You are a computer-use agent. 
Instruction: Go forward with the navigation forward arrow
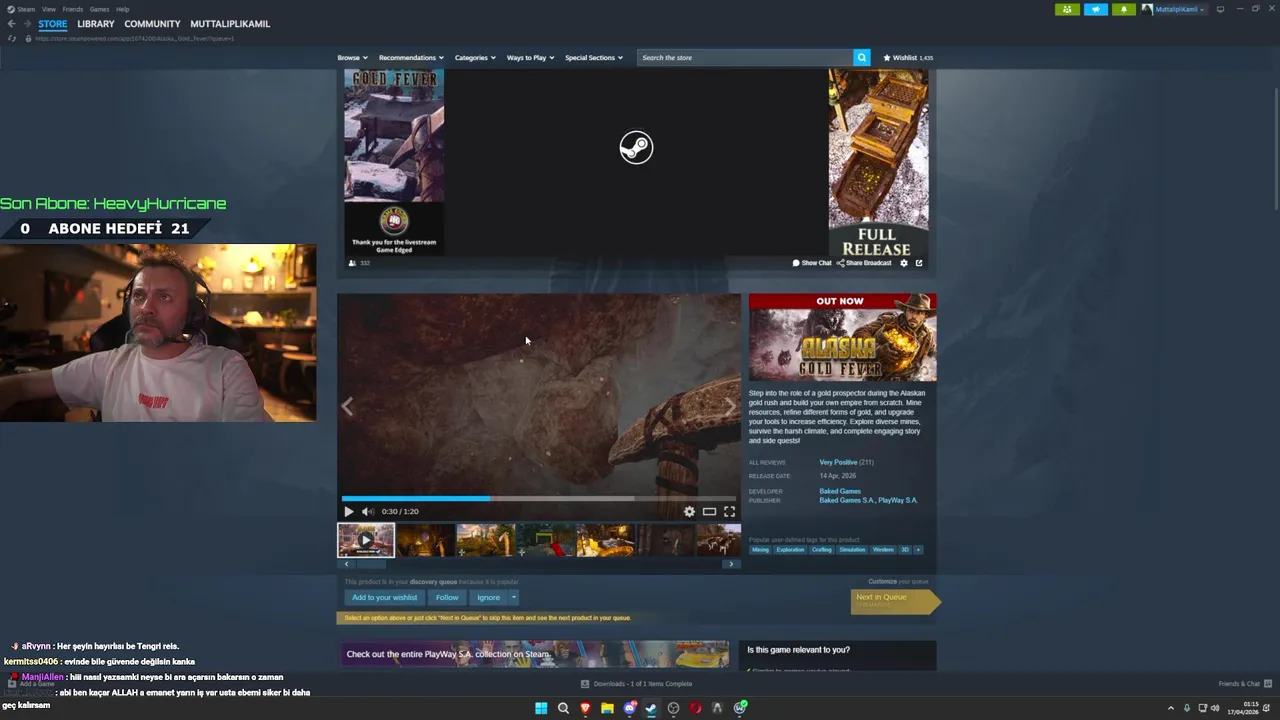click(x=27, y=24)
